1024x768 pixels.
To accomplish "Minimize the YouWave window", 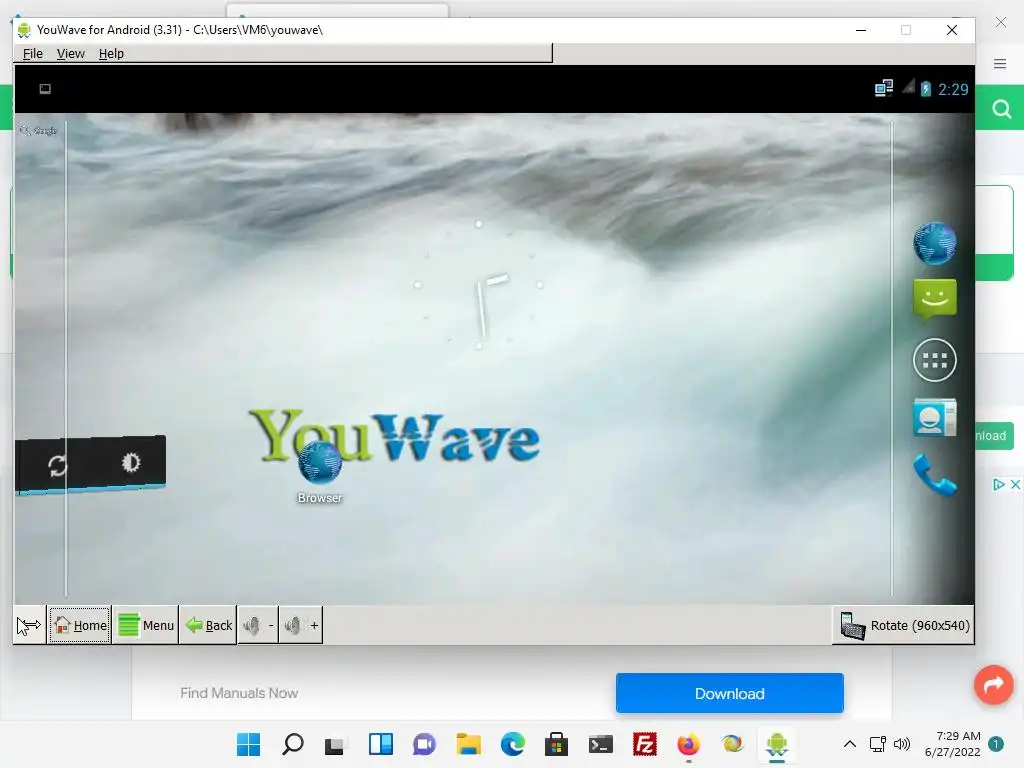I will pyautogui.click(x=861, y=30).
